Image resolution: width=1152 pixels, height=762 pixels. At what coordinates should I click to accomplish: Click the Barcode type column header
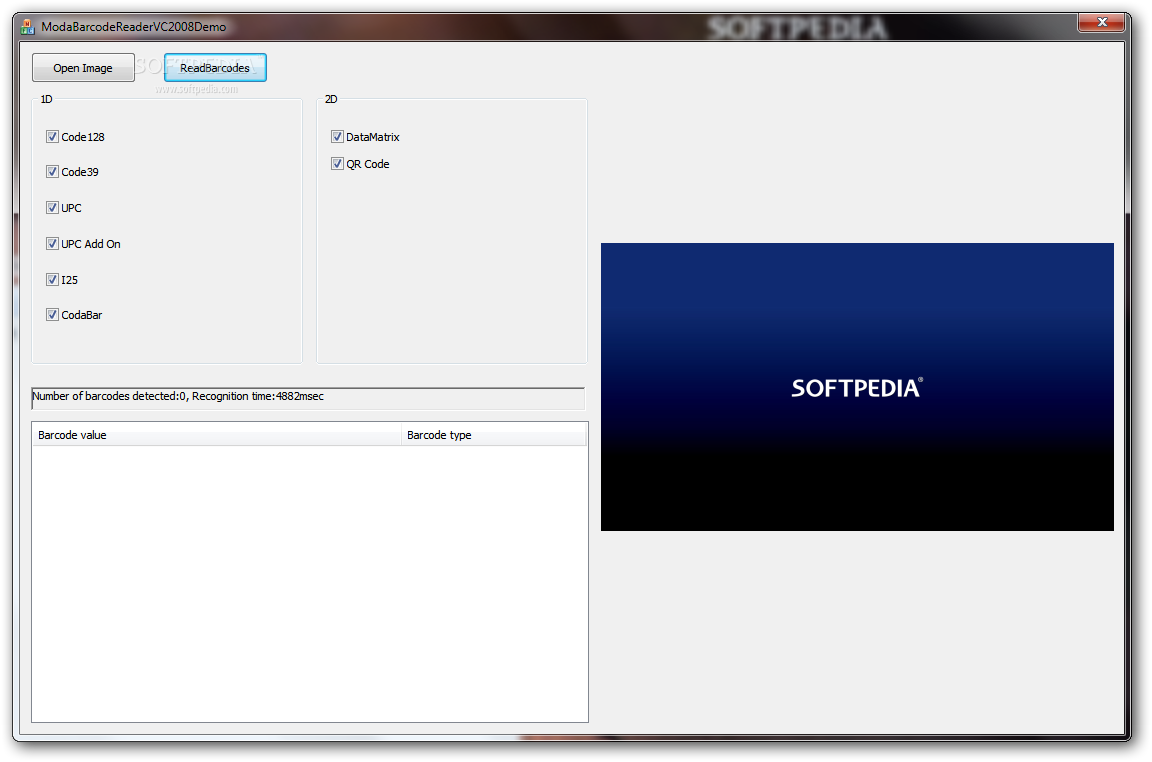(494, 435)
